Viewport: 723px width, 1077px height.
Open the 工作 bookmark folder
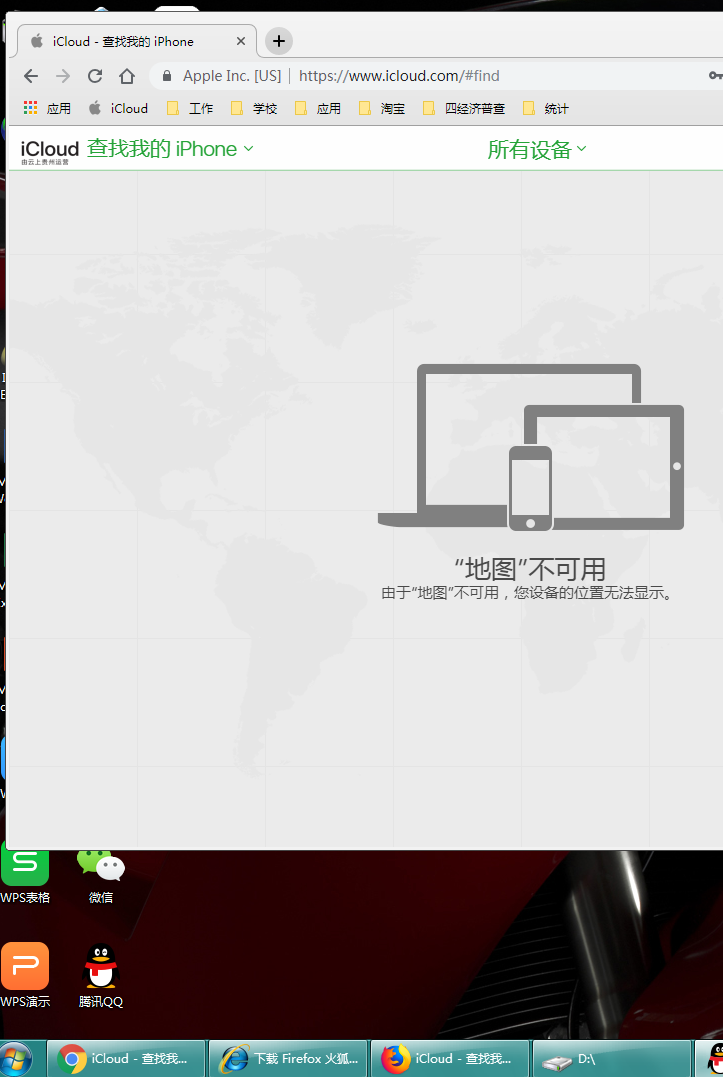point(190,108)
